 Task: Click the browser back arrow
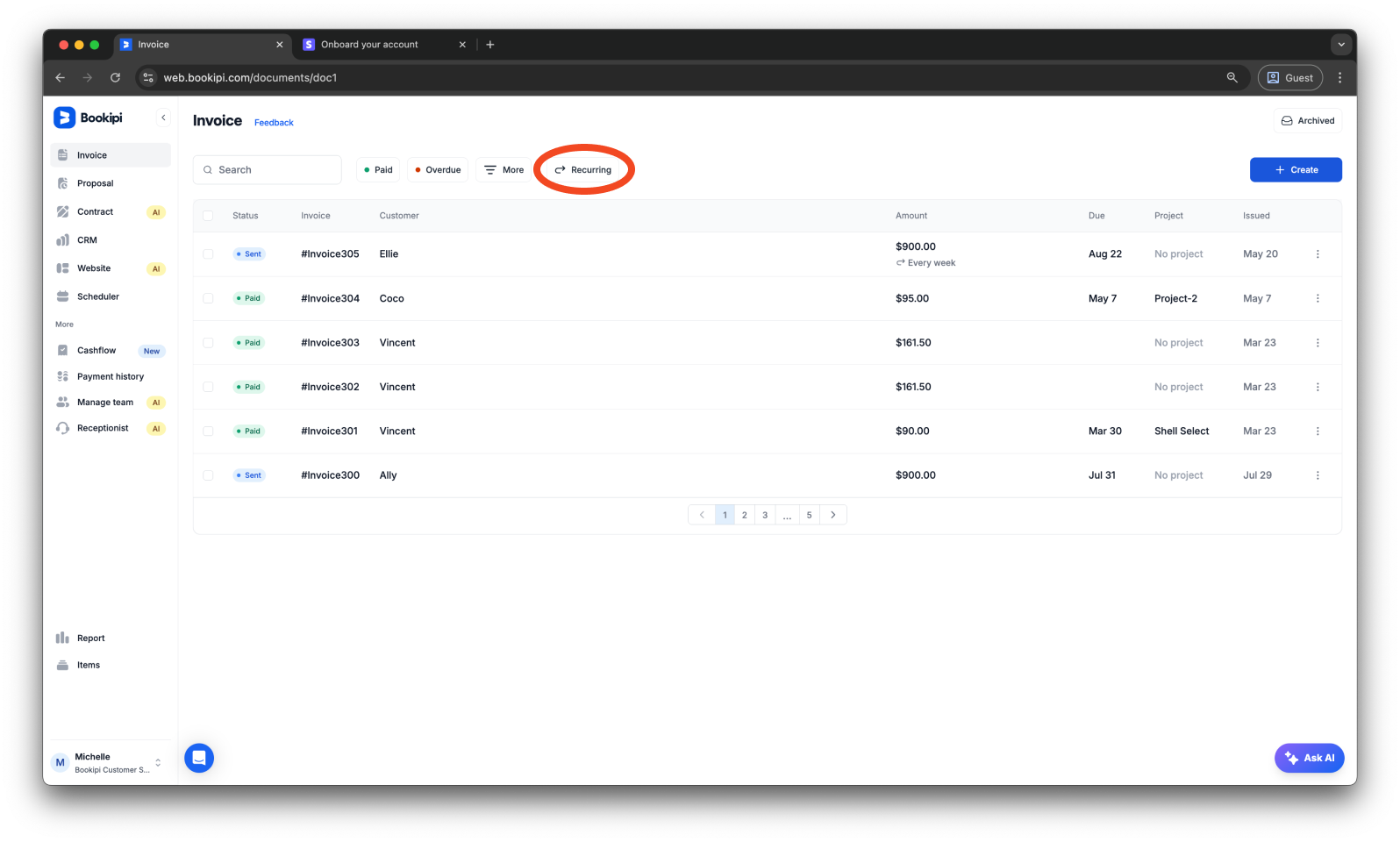click(x=61, y=78)
